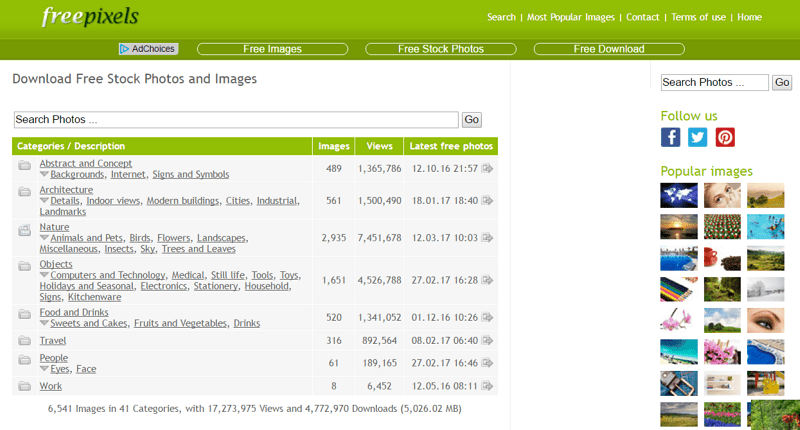This screenshot has width=800, height=430.
Task: Focus the main Search Photos field
Action: 236,119
